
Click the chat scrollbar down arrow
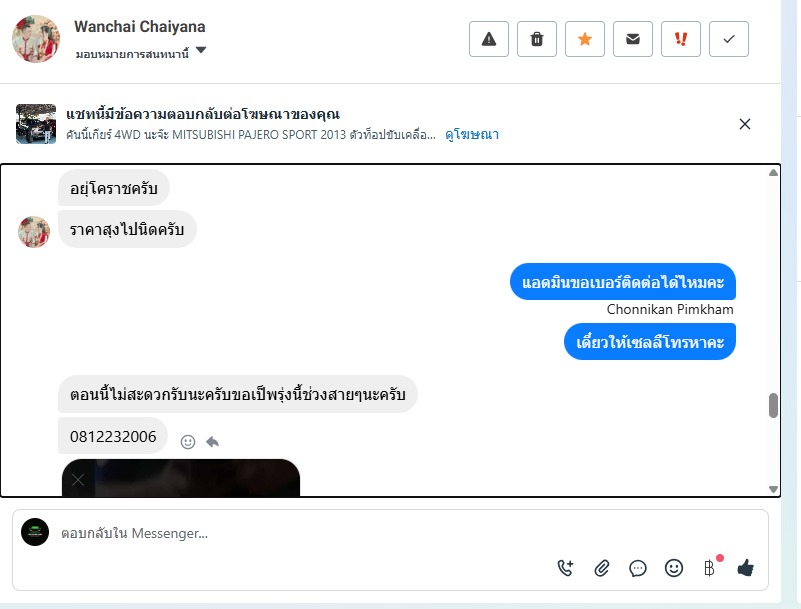point(773,489)
